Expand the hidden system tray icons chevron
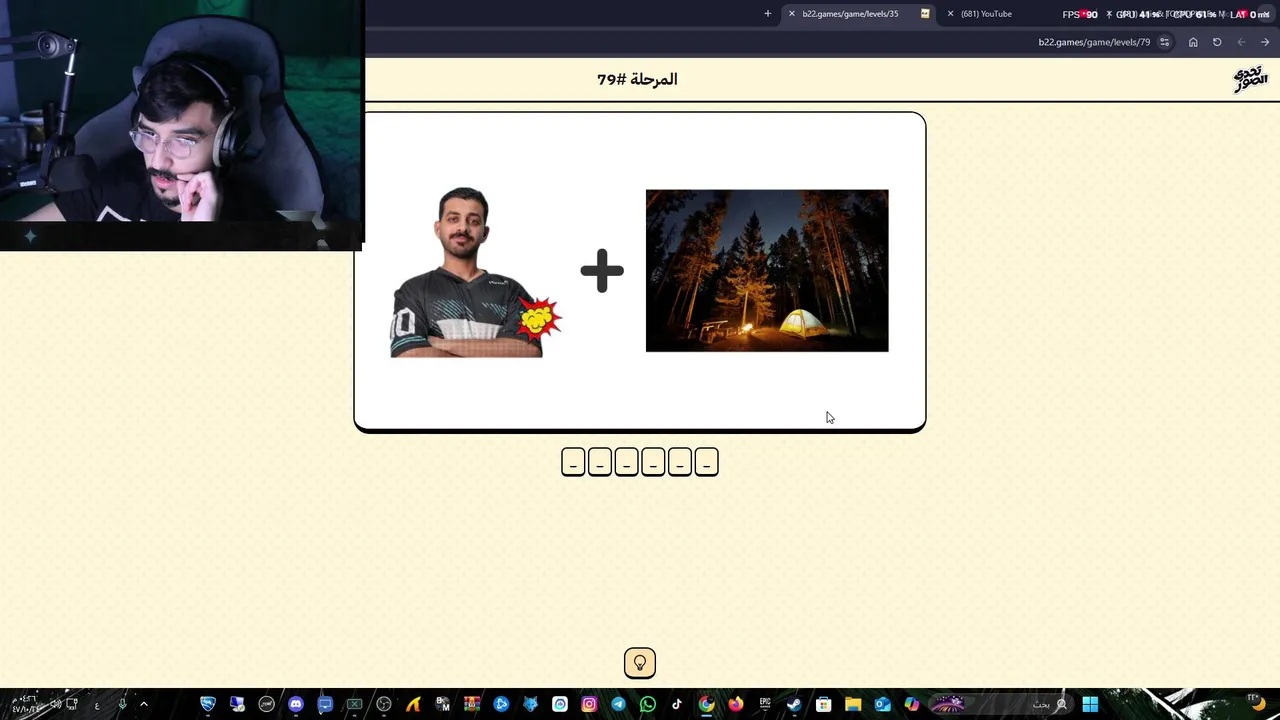Image resolution: width=1280 pixels, height=720 pixels. 144,704
